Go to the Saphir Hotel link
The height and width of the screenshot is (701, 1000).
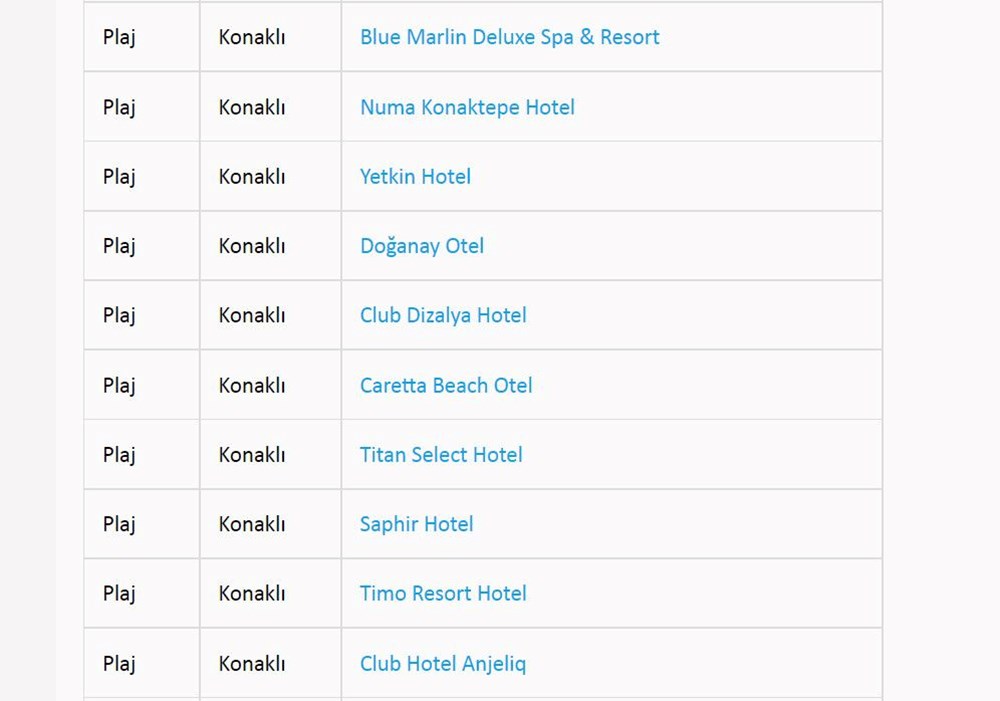pyautogui.click(x=416, y=524)
